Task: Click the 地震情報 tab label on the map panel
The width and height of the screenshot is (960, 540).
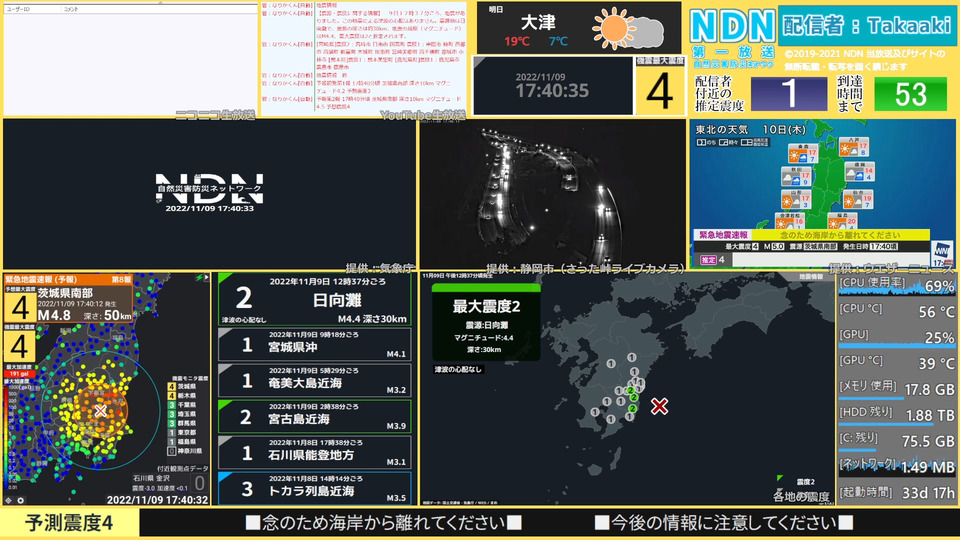Action: click(x=811, y=277)
